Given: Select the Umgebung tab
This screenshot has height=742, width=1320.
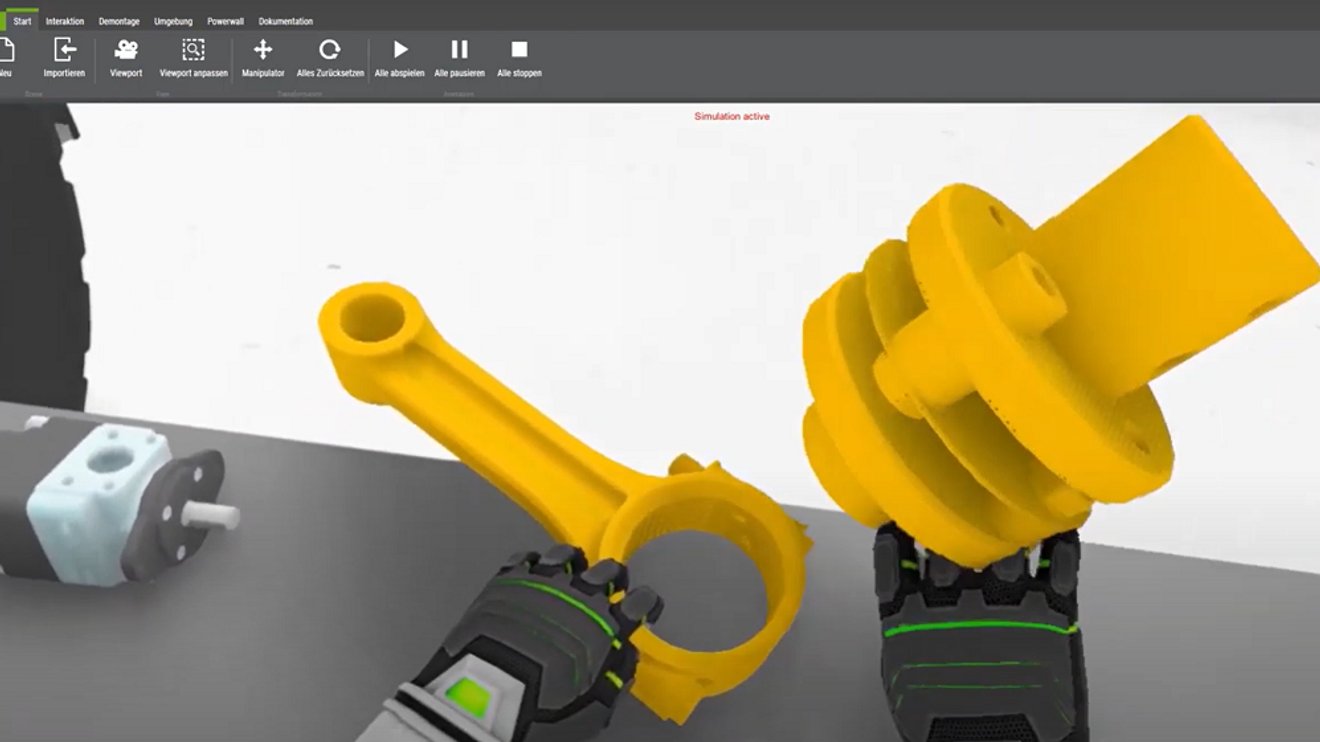Looking at the screenshot, I should pyautogui.click(x=173, y=21).
